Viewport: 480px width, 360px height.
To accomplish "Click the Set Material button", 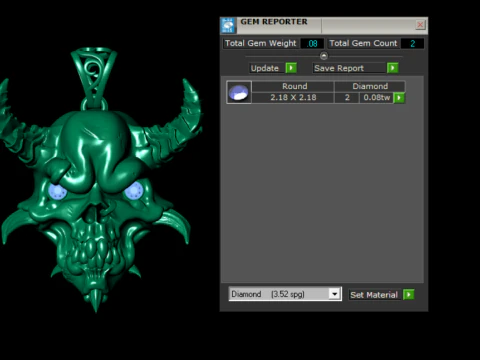I will tap(375, 295).
